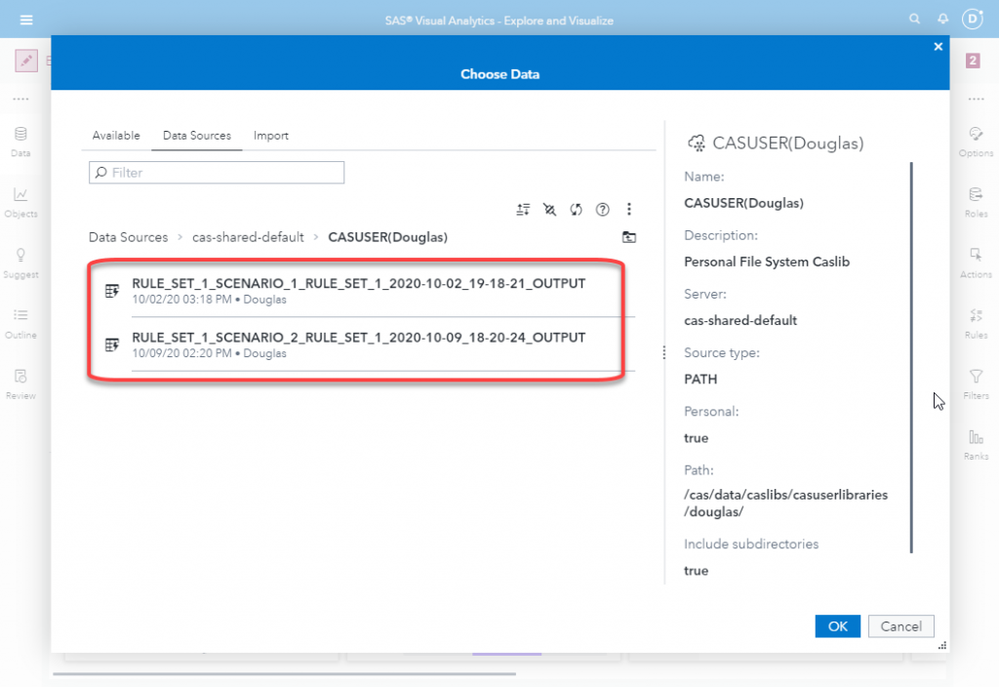Open the Actions pane

click(x=975, y=263)
